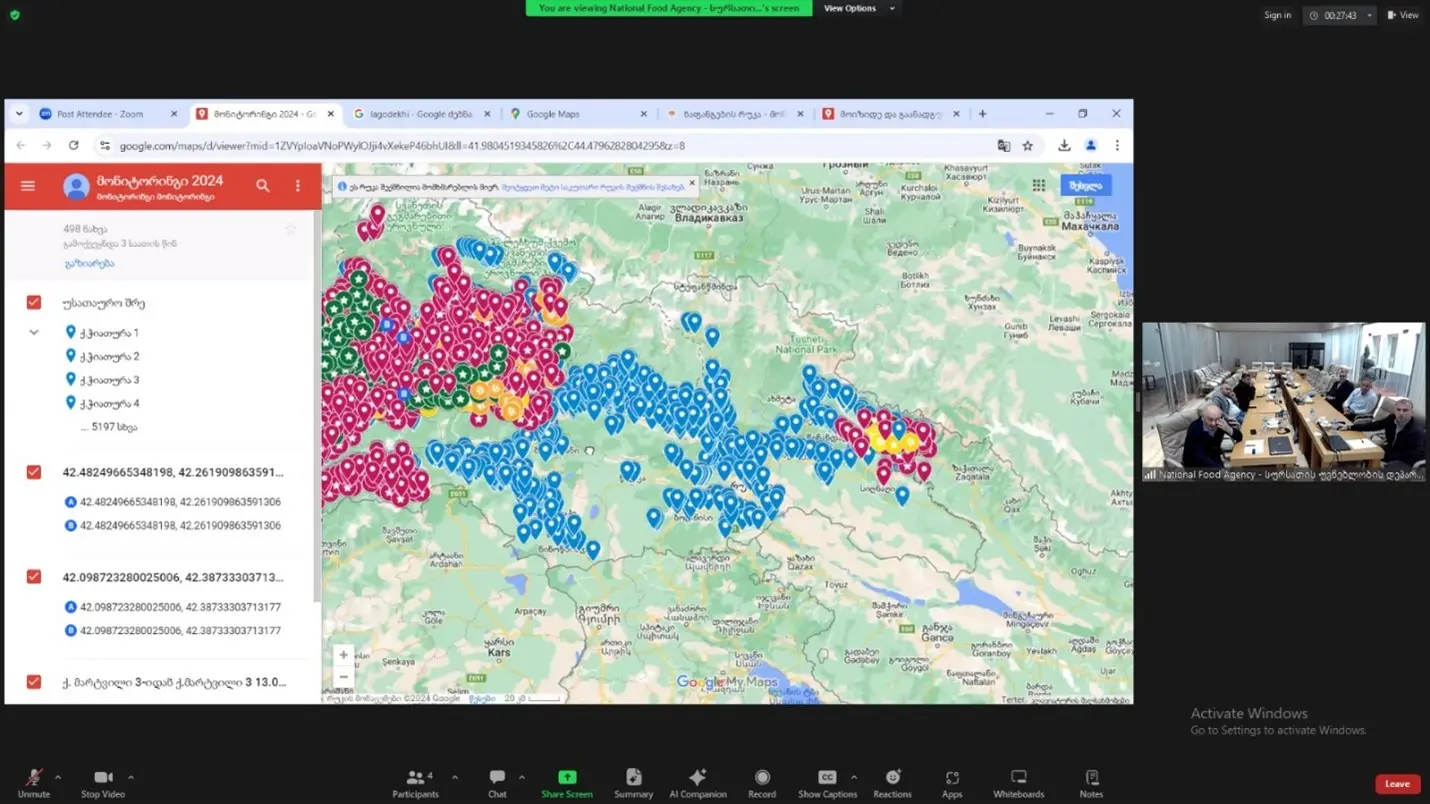Click the map owner avatar beside მონიტორინგი 2024

[x=76, y=187]
